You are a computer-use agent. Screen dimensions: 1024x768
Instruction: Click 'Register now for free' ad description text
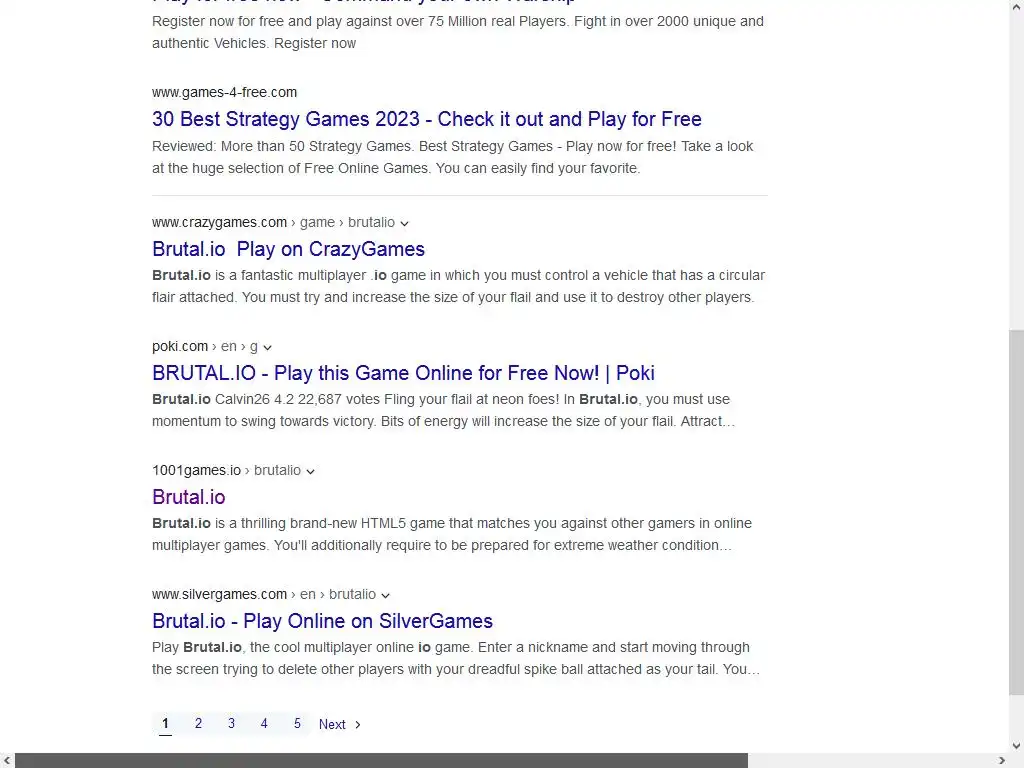[x=458, y=32]
